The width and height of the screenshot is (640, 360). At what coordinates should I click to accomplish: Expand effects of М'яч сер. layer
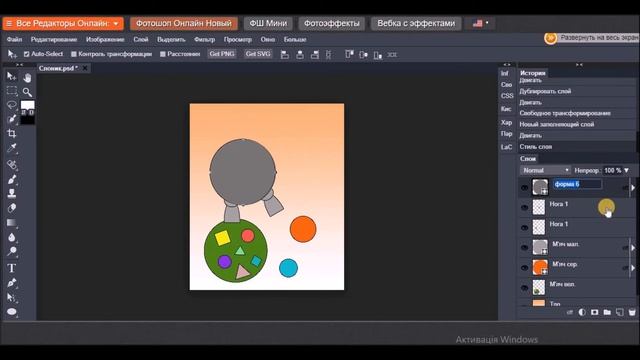(x=633, y=268)
